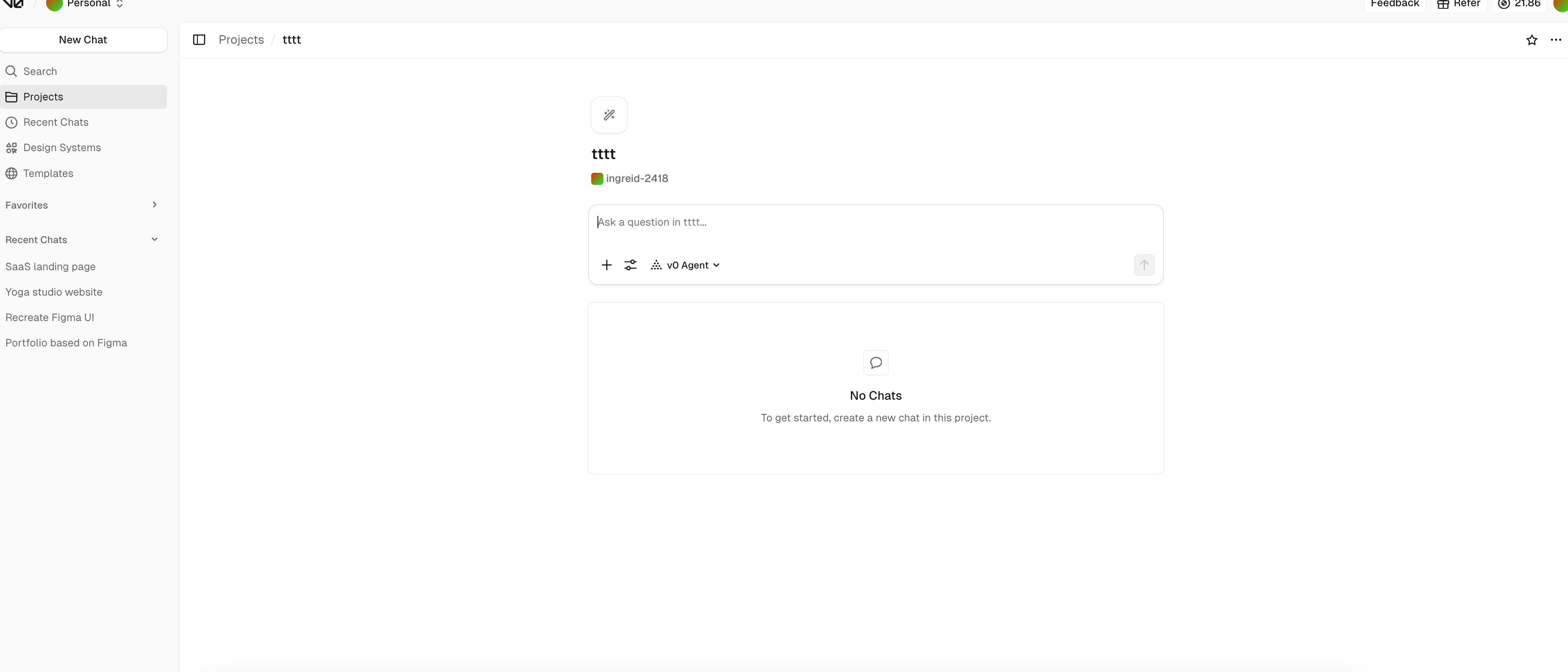
Task: Select Recent Chats menu item
Action: 55,122
